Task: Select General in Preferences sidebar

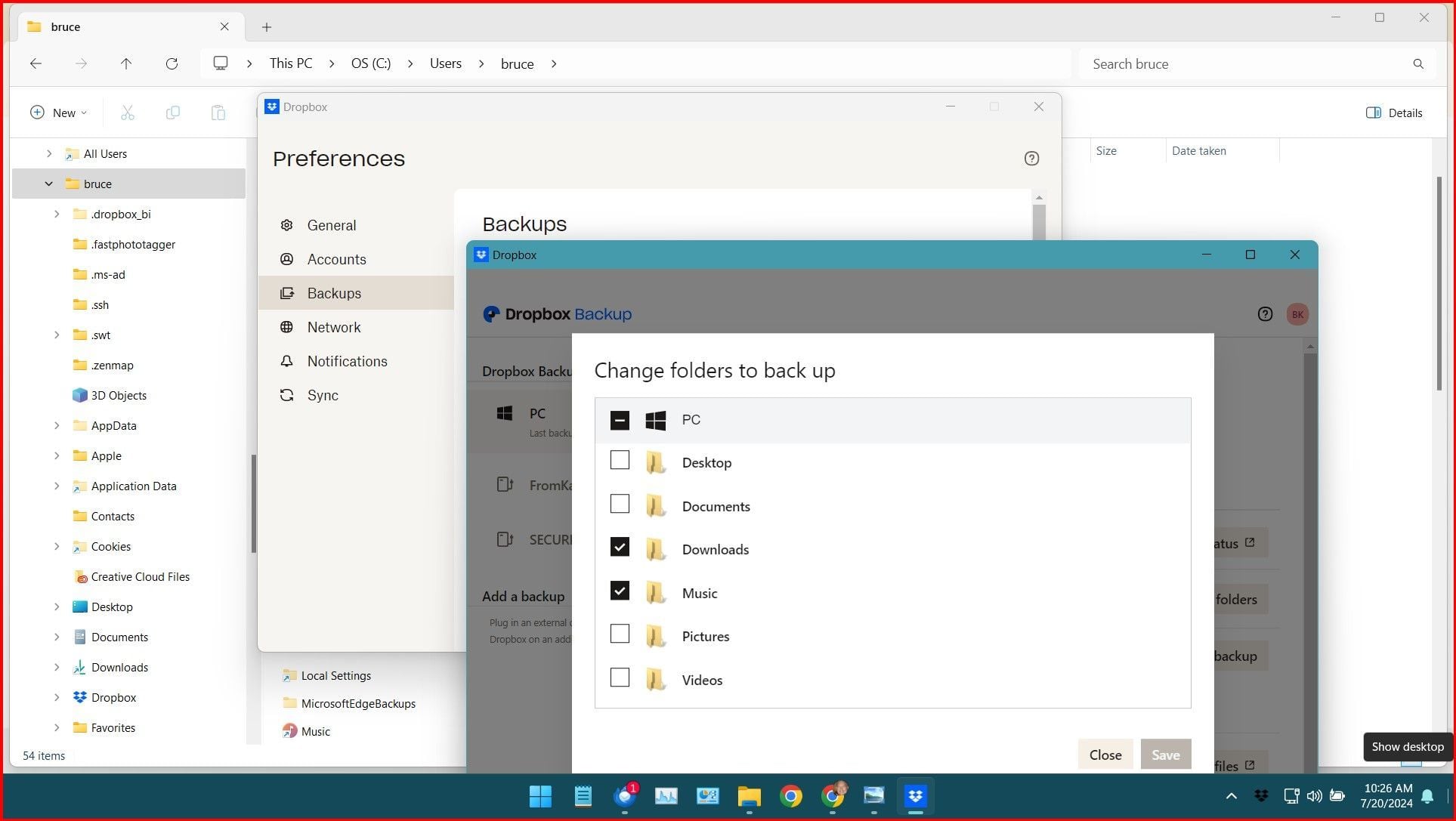Action: click(356, 225)
